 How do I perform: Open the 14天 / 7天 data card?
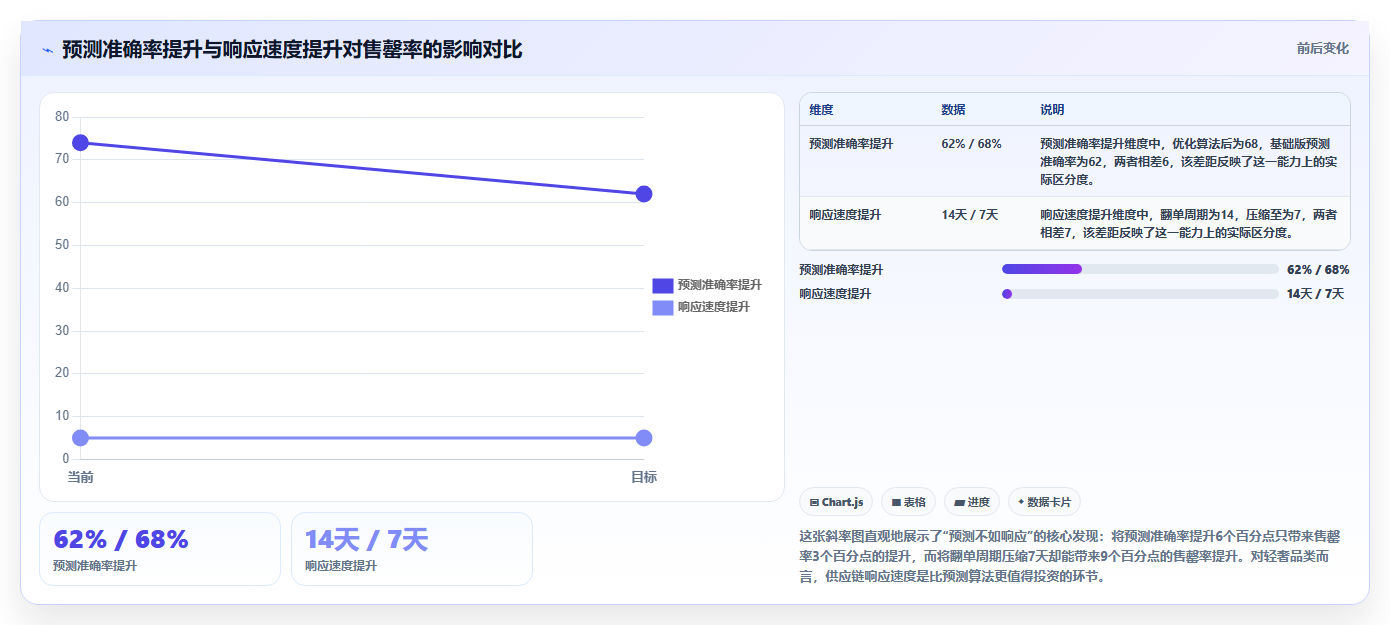pos(412,549)
